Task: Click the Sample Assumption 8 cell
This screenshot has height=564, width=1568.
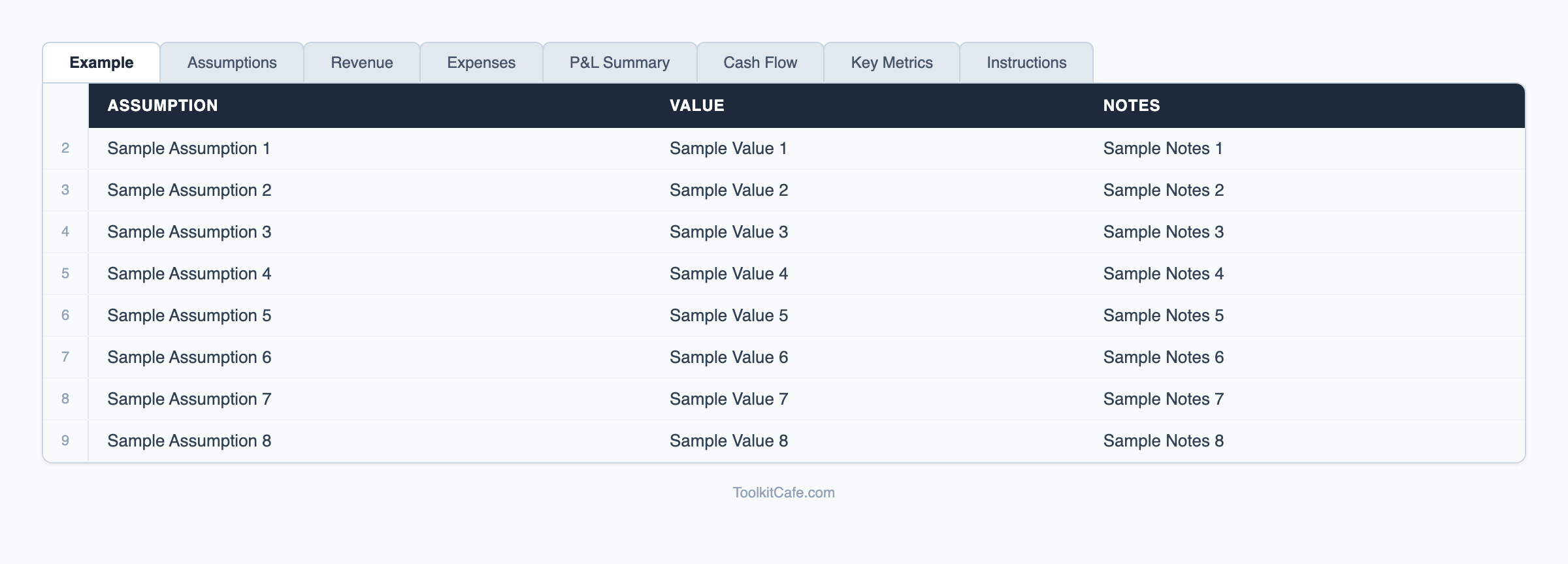Action: (x=189, y=441)
